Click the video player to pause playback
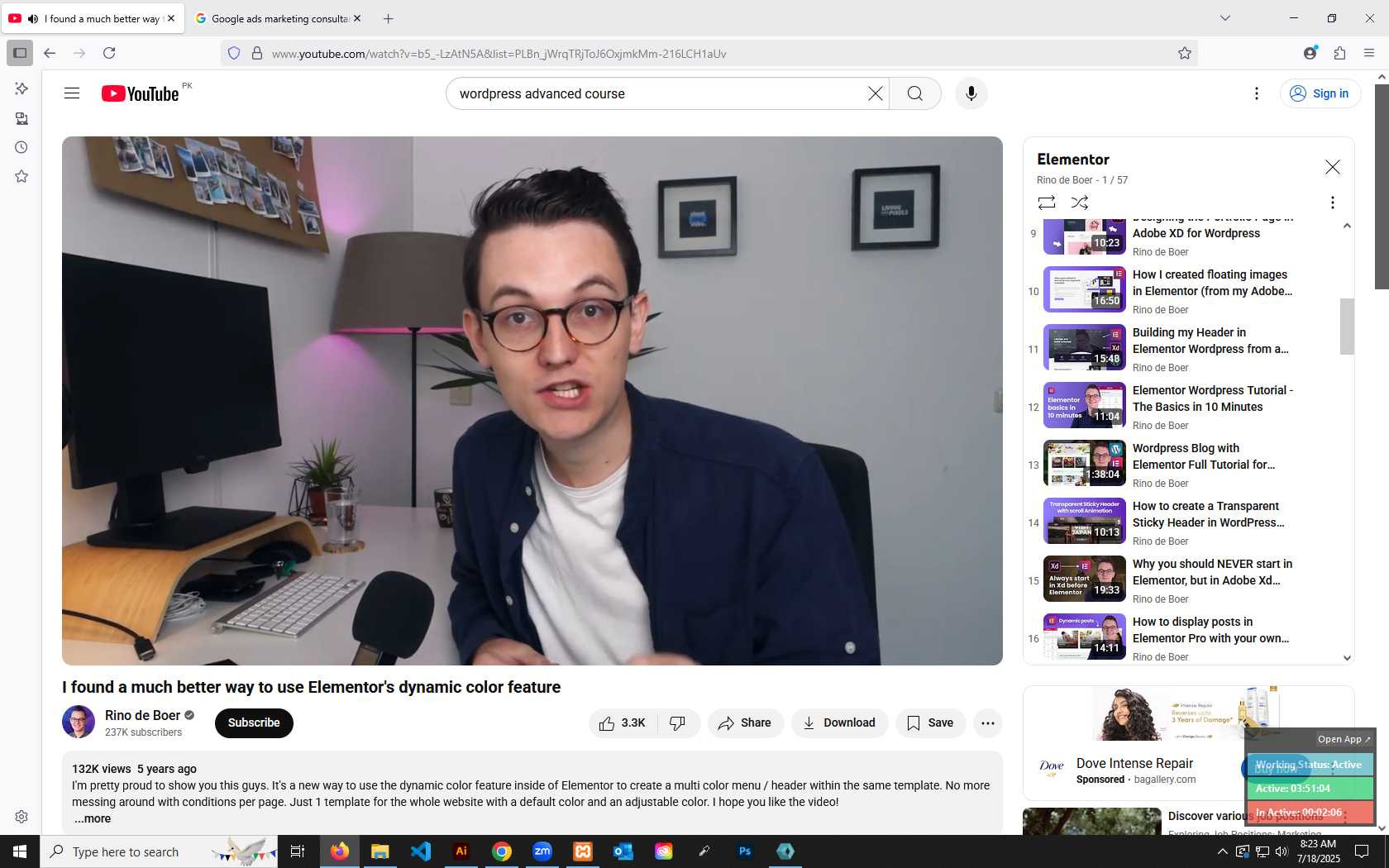Screen dimensions: 1389x868 click(532, 401)
